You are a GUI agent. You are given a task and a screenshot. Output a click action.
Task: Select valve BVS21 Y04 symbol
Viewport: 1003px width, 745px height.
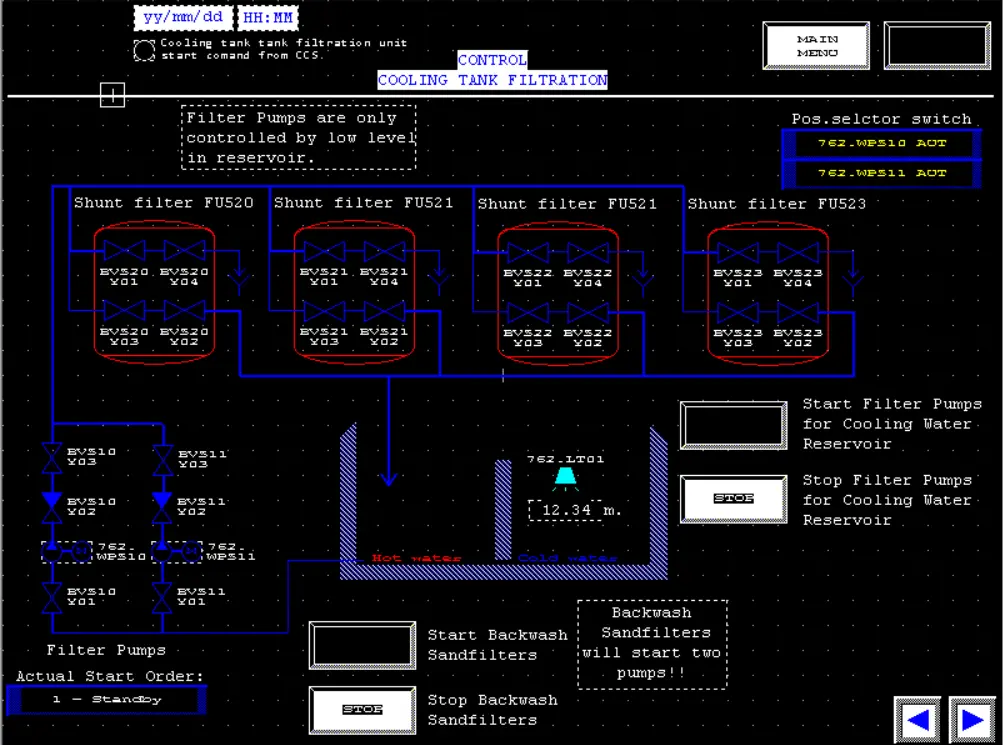[384, 251]
